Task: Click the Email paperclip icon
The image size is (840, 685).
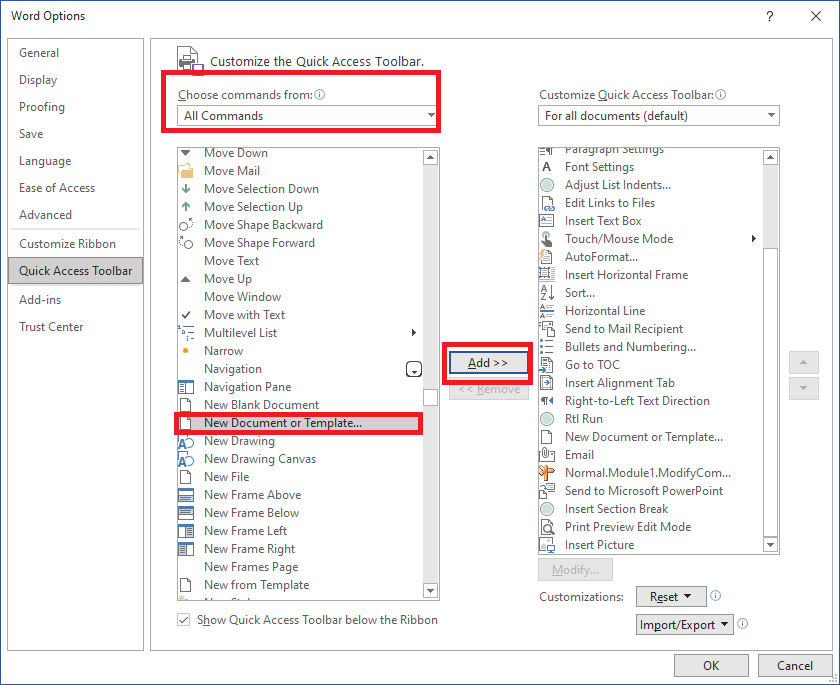Action: click(546, 455)
